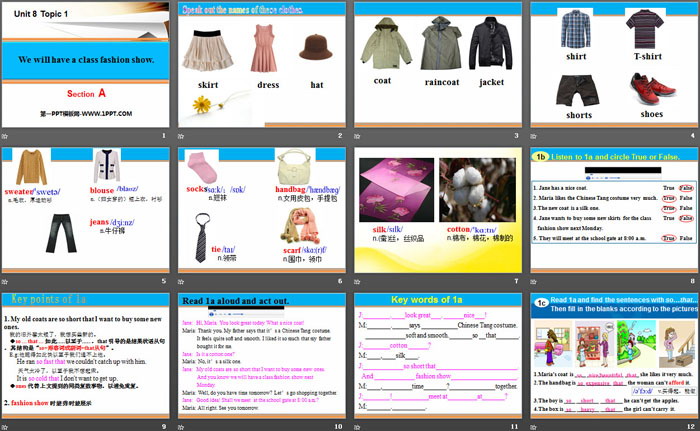The image size is (700, 431).
Task: Click the animation star icon under slide 6
Action: click(x=181, y=281)
